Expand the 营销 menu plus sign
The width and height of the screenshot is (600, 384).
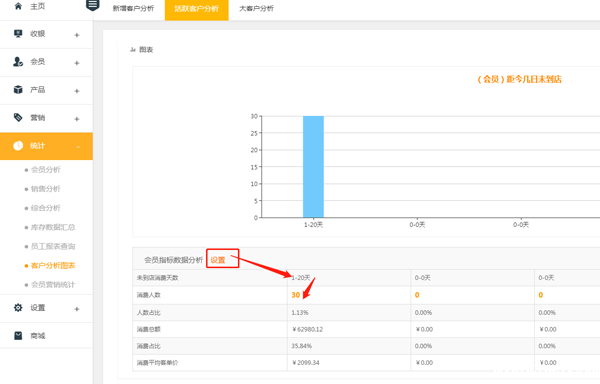(77, 119)
